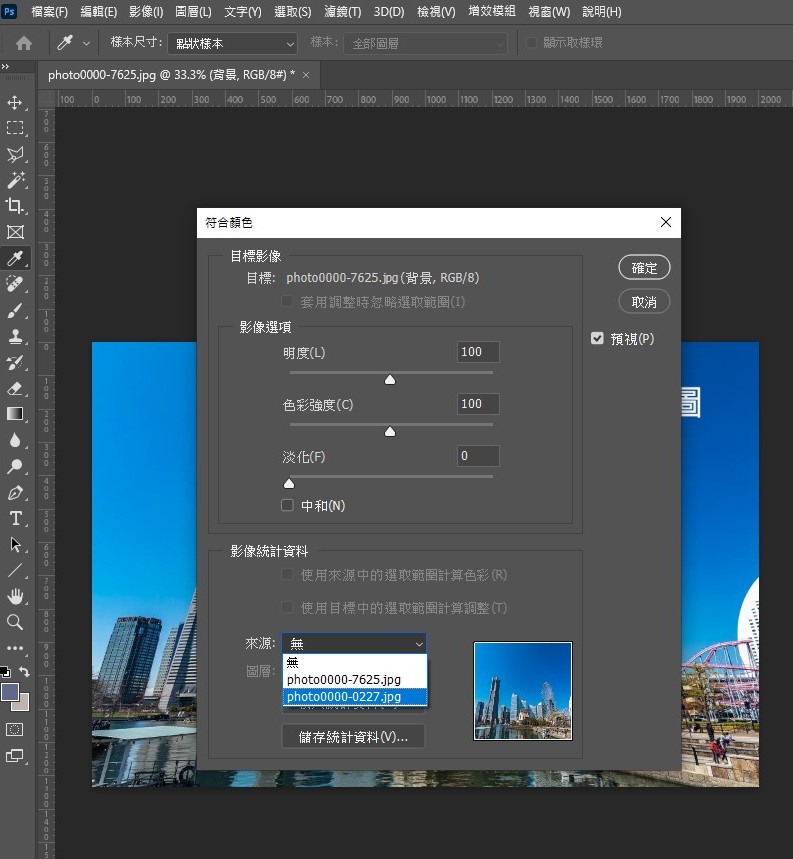Click 儲存統計資料 save statistics button

coord(354,737)
